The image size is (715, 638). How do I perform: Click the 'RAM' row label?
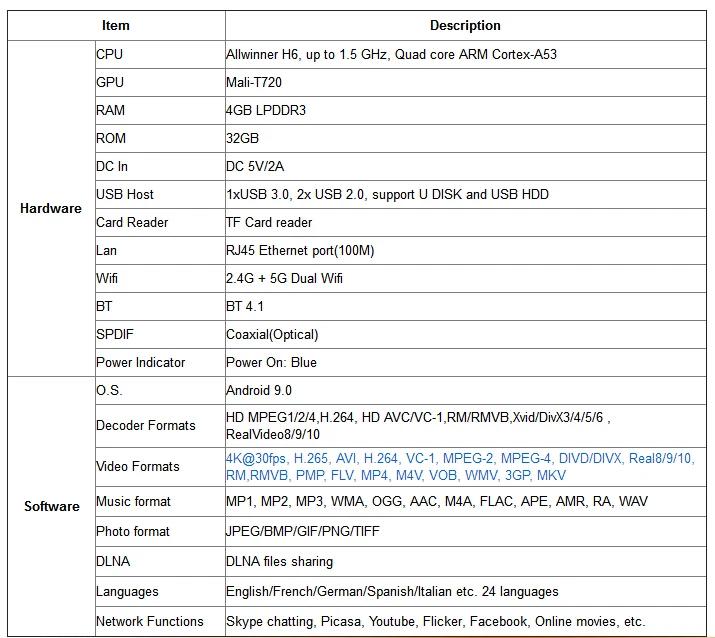[110, 110]
